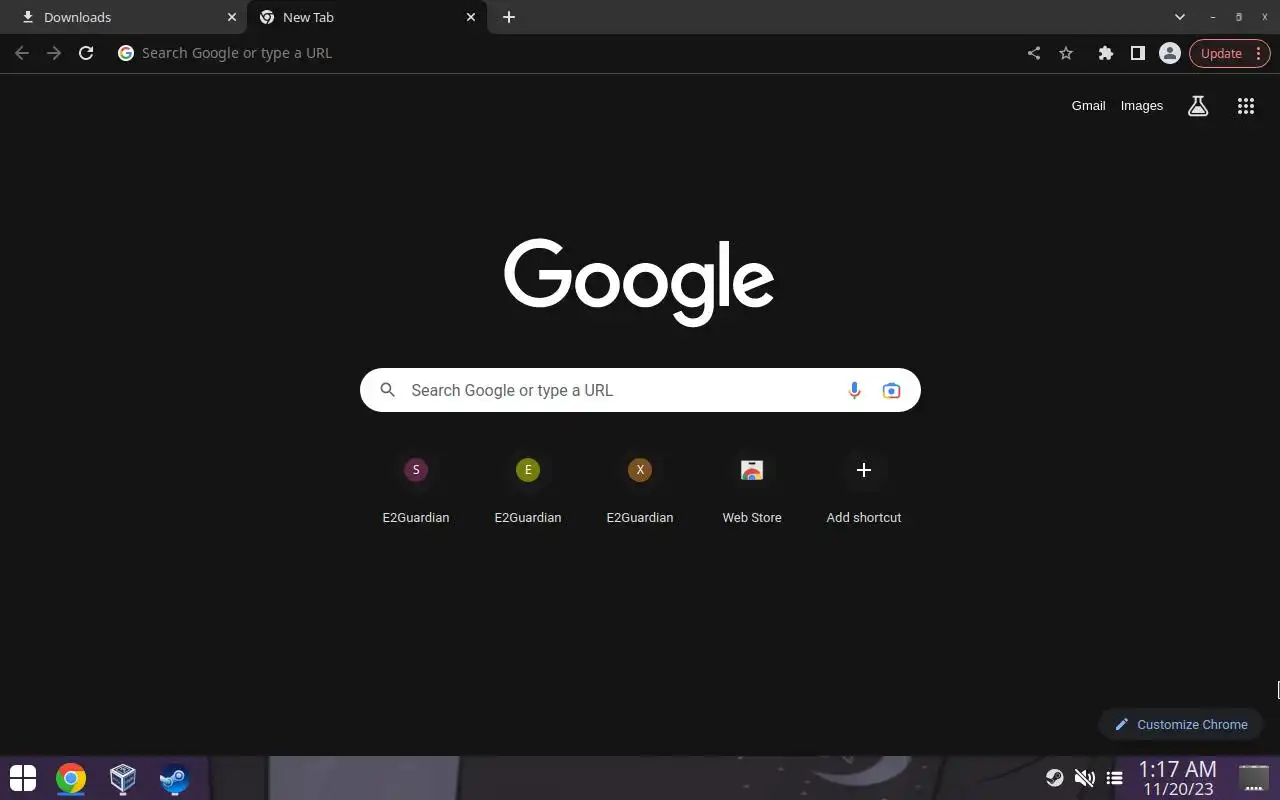This screenshot has width=1280, height=800.
Task: Launch VirtualBox from the taskbar
Action: tap(123, 778)
